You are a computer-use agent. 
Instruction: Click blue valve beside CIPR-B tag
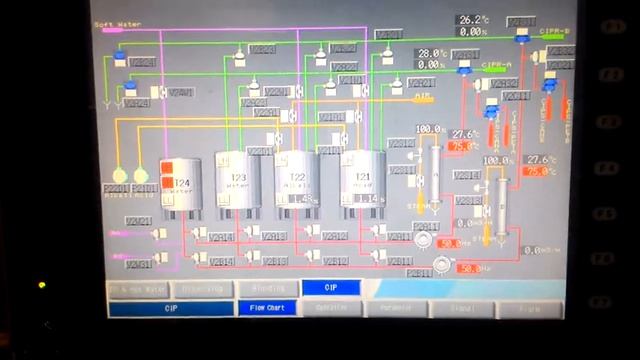click(522, 36)
